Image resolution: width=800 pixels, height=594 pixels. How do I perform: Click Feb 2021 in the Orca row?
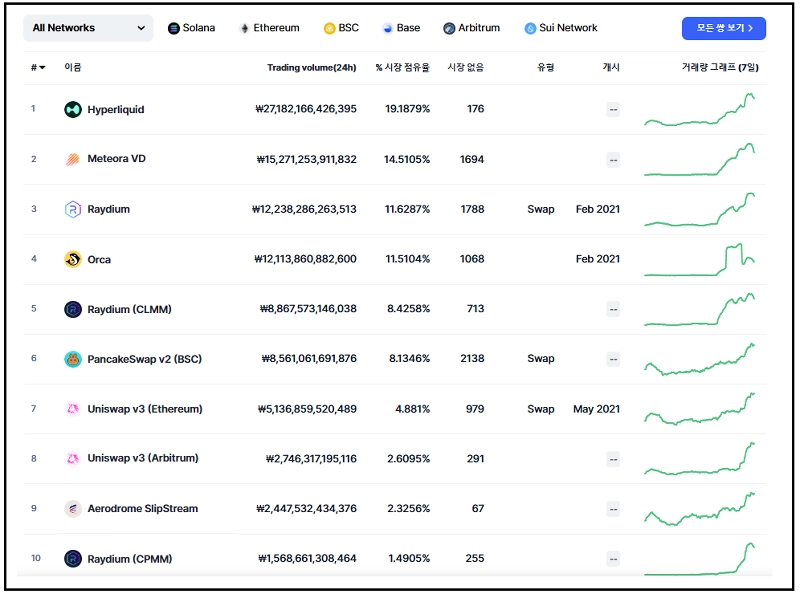pyautogui.click(x=598, y=259)
